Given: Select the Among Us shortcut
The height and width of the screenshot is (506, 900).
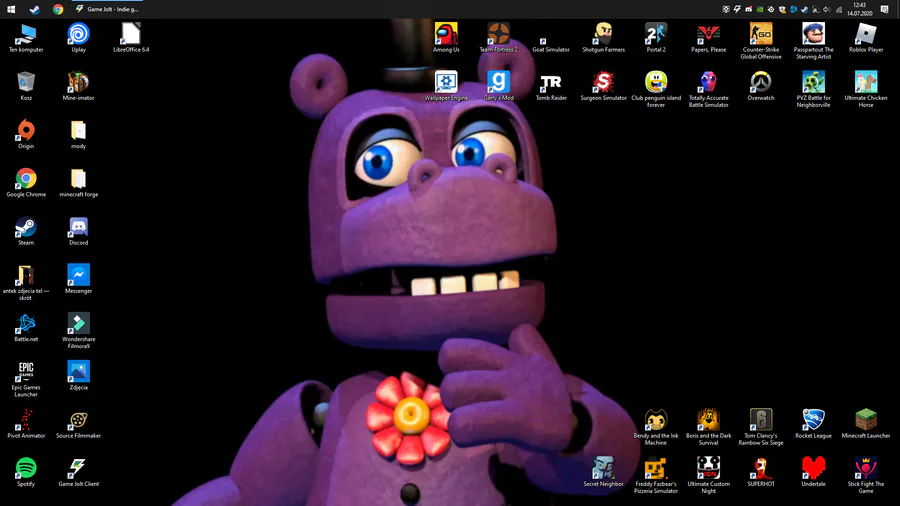Looking at the screenshot, I should coord(446,38).
